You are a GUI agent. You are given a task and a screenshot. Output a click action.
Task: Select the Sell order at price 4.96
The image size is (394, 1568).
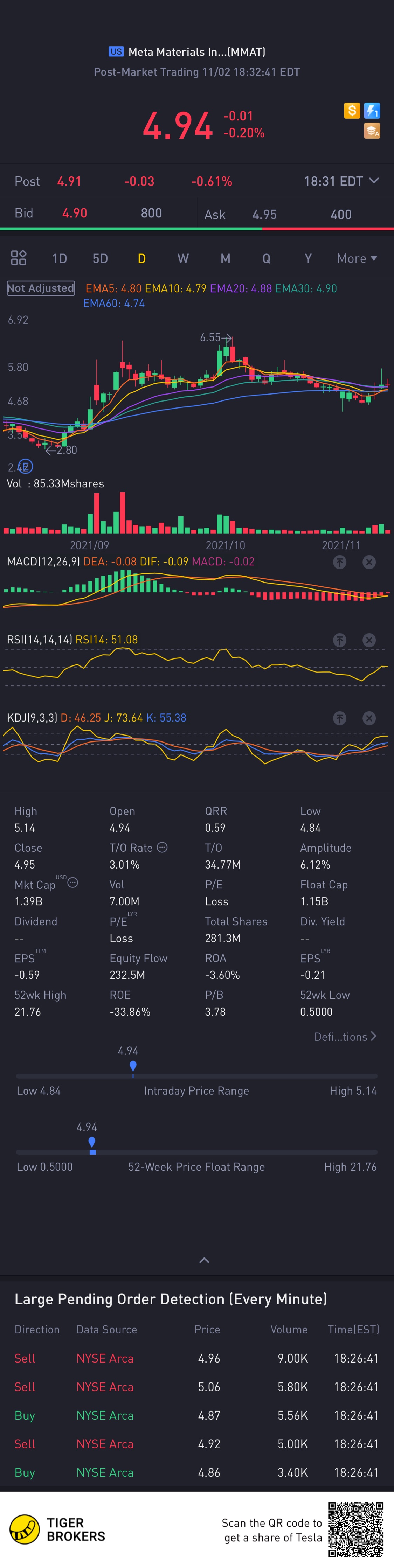(x=197, y=1358)
